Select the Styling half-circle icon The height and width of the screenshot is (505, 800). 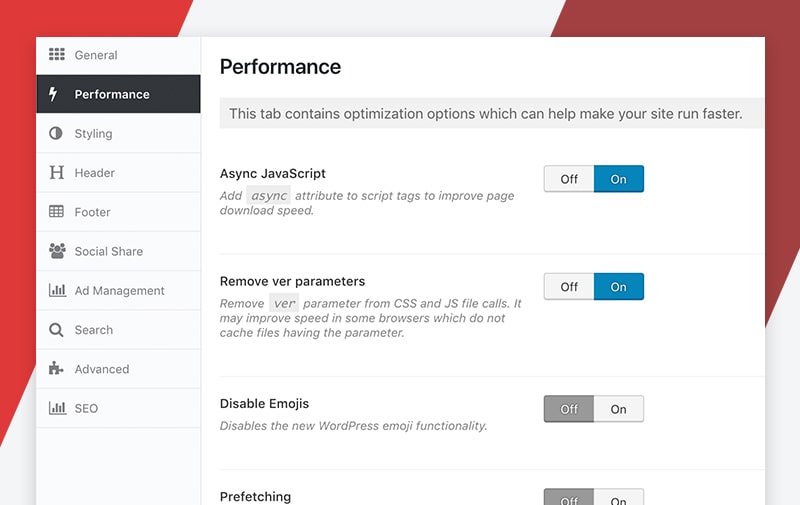click(56, 133)
